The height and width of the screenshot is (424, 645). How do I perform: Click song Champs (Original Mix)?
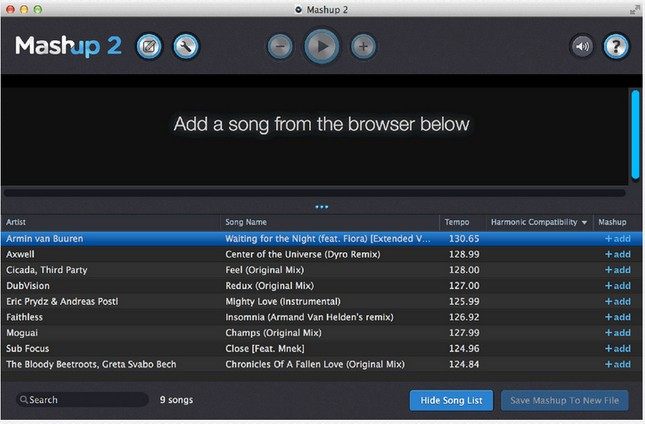point(273,333)
